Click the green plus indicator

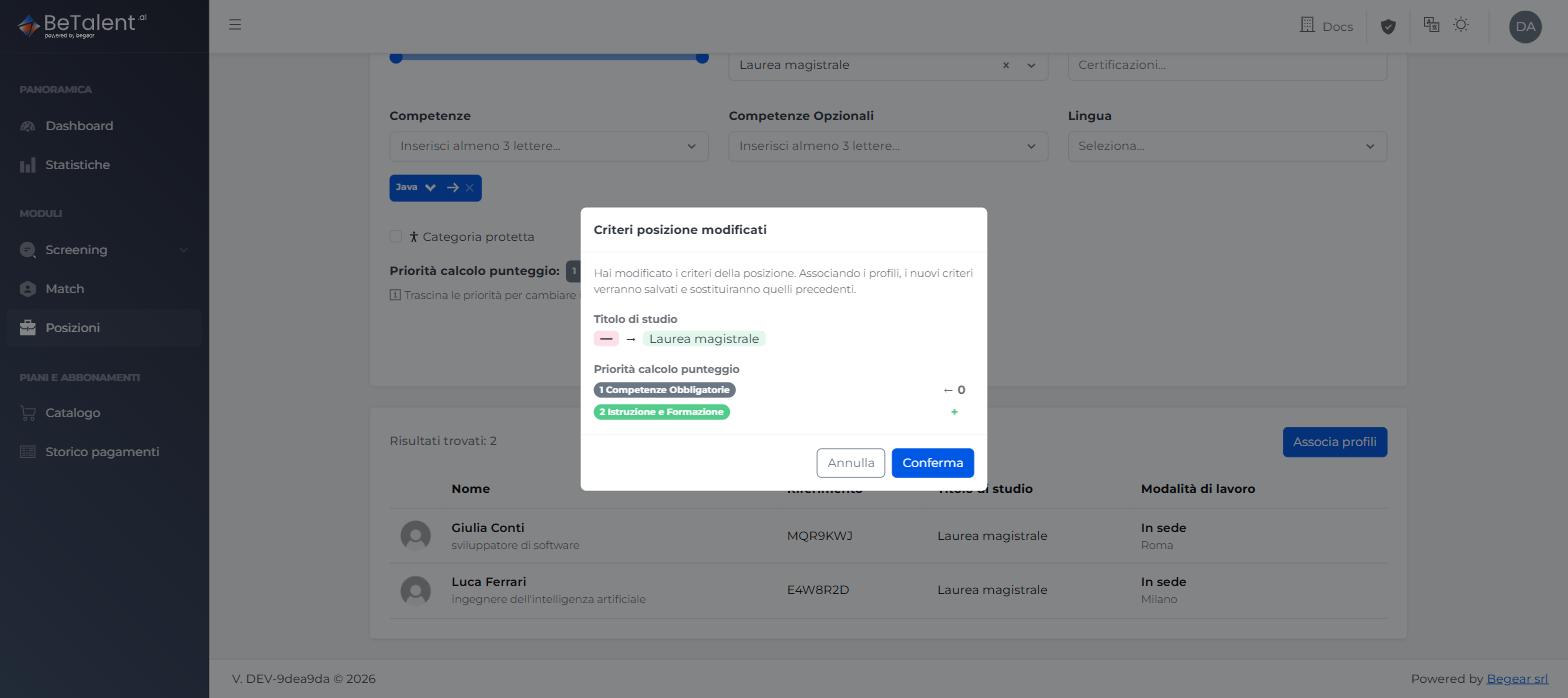click(x=954, y=412)
